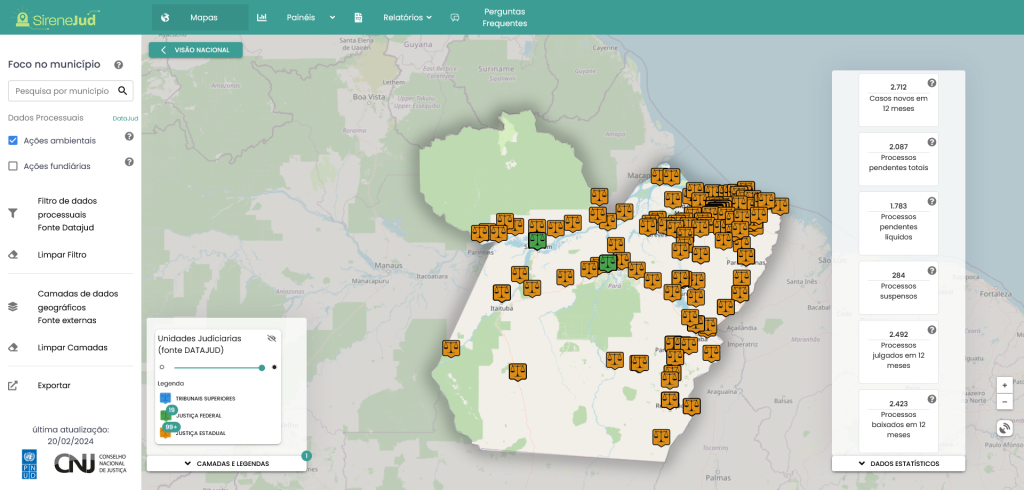The height and width of the screenshot is (490, 1024).
Task: Open help icon for Ações fundiárias
Action: pos(129,161)
